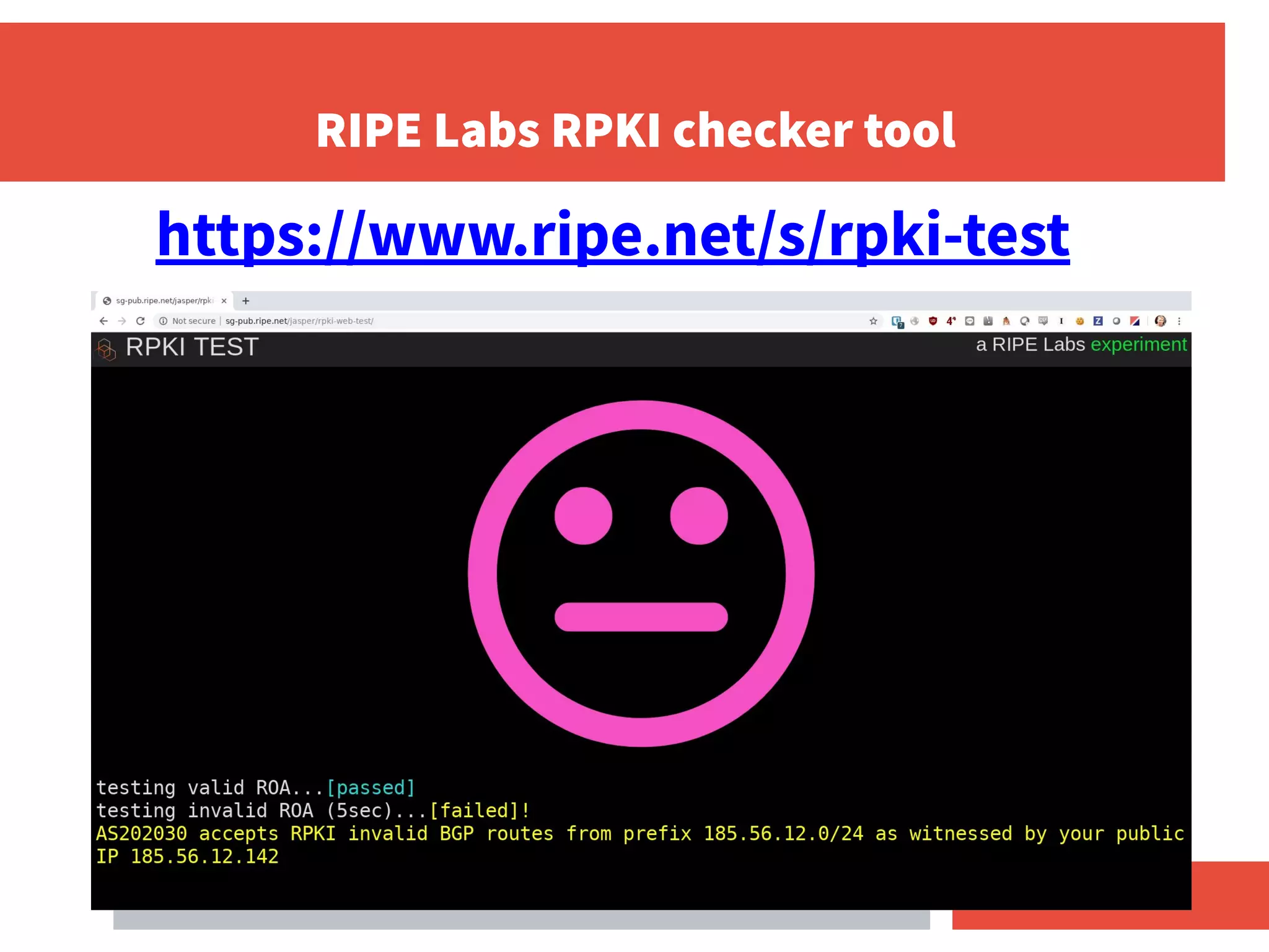Click the letter I extension icon

[x=1061, y=321]
